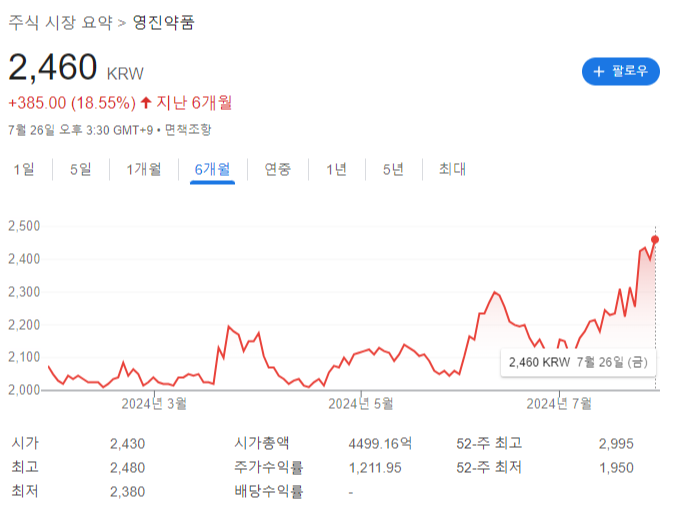The image size is (674, 505).
Task: Click the 2,500 y-axis label
Action: 24,226
